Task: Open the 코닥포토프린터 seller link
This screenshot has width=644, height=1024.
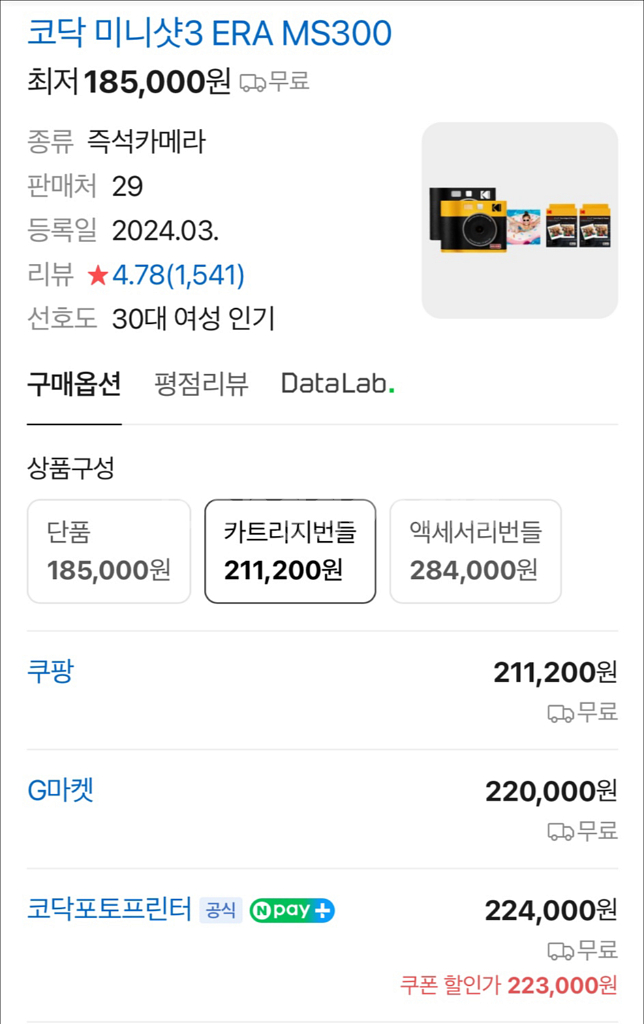Action: pyautogui.click(x=109, y=910)
